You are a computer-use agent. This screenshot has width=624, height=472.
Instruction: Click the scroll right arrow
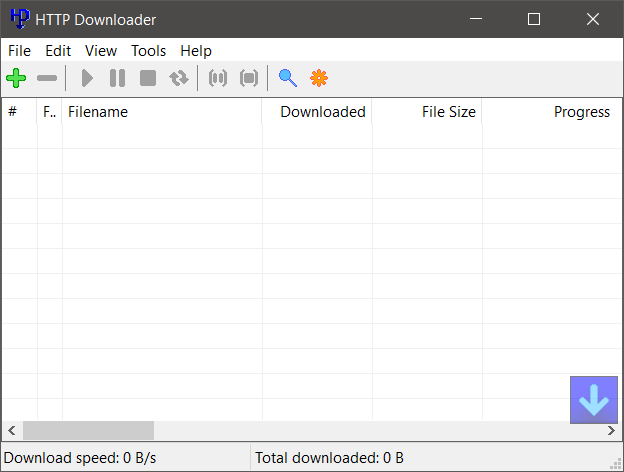612,431
